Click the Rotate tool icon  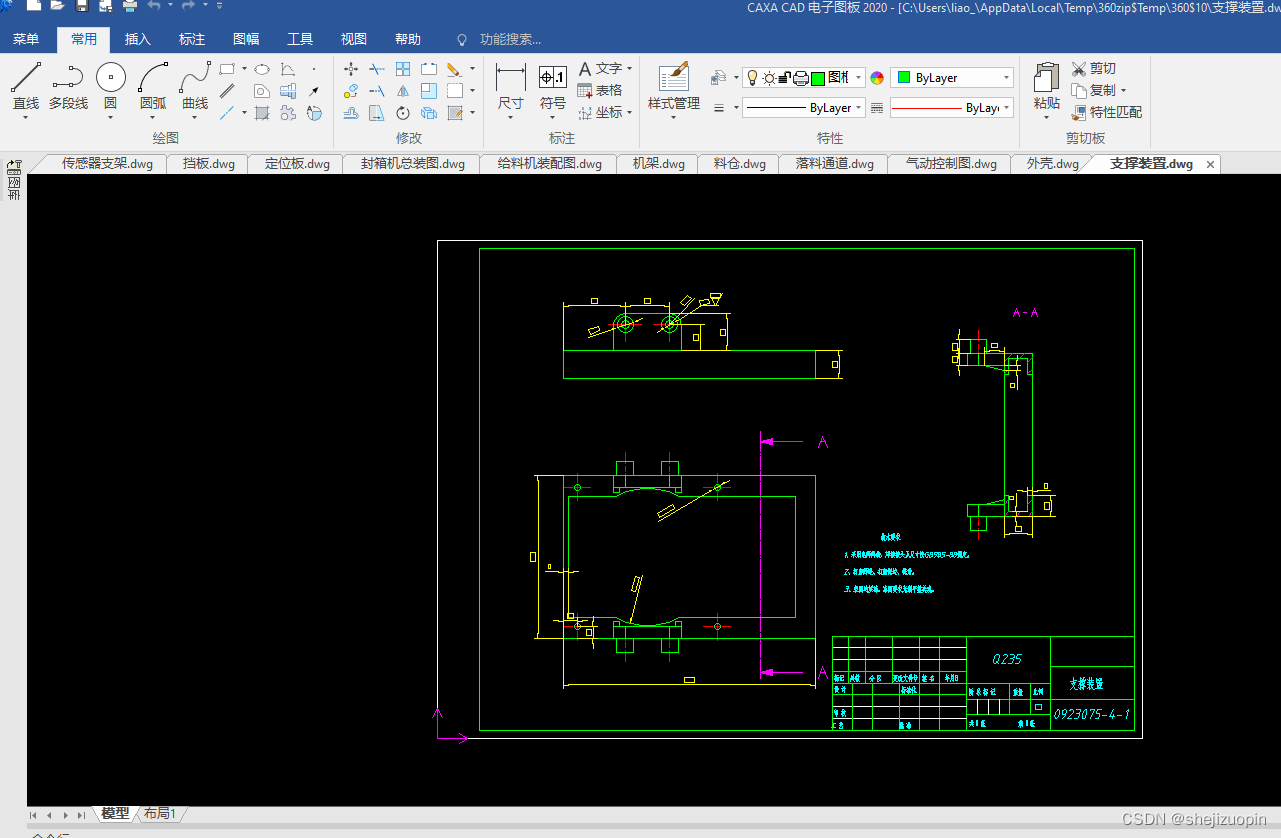[x=403, y=113]
